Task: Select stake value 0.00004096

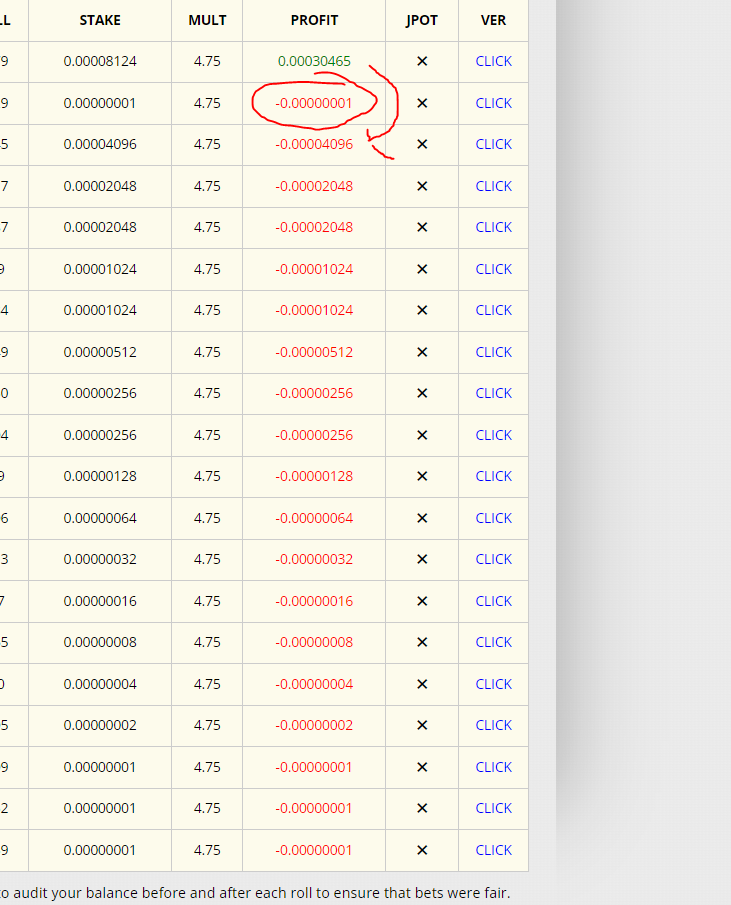Action: [x=100, y=144]
